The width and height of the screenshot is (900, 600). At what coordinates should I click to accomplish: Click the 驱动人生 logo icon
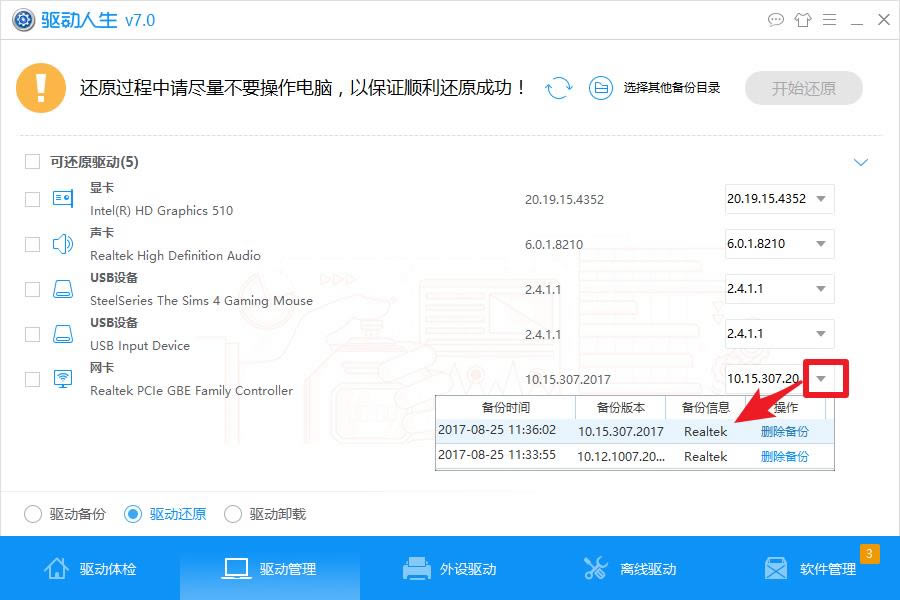click(x=24, y=20)
